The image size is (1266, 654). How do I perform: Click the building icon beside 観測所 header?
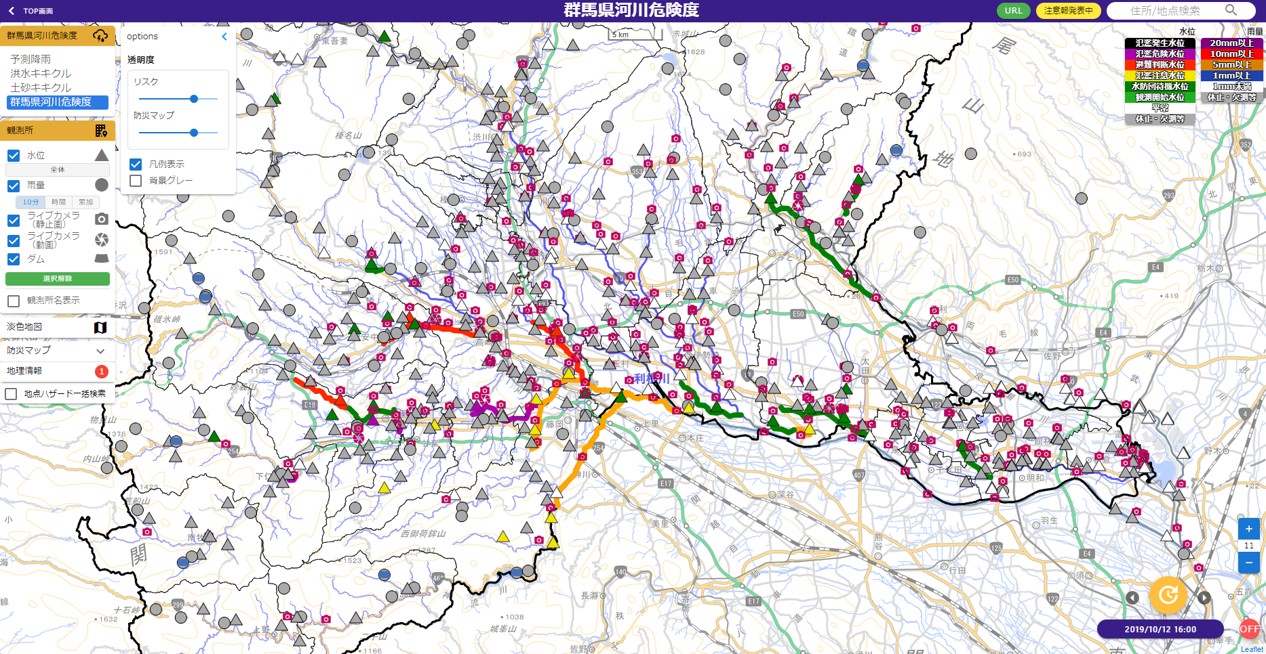[101, 131]
